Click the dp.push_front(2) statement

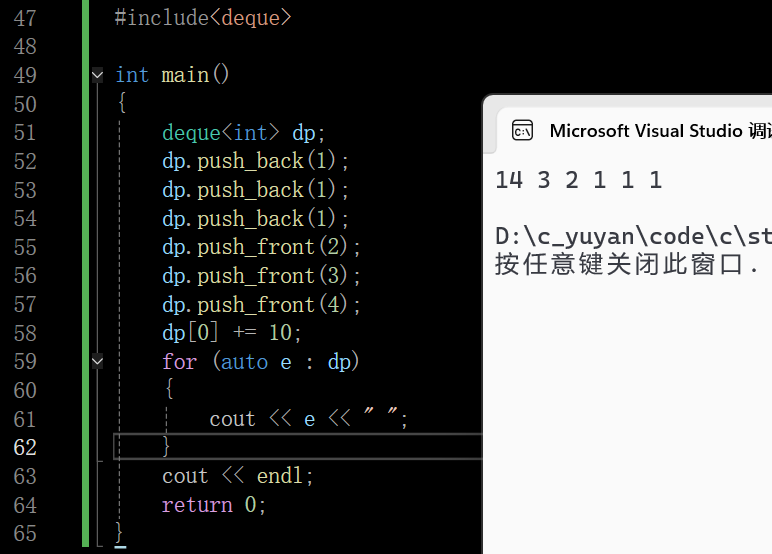click(261, 247)
